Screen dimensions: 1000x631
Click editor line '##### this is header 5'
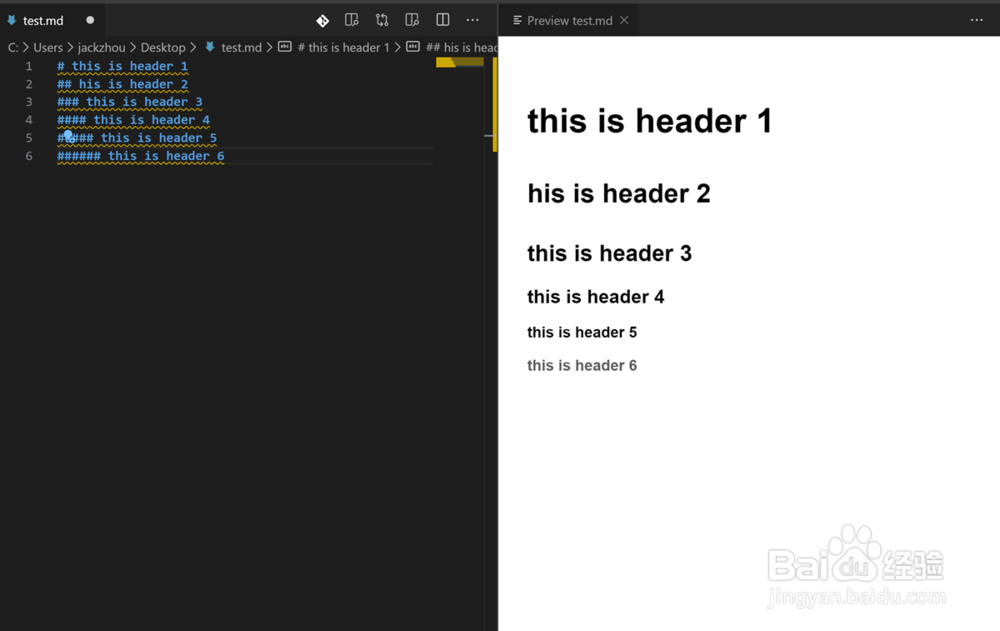pyautogui.click(x=137, y=138)
